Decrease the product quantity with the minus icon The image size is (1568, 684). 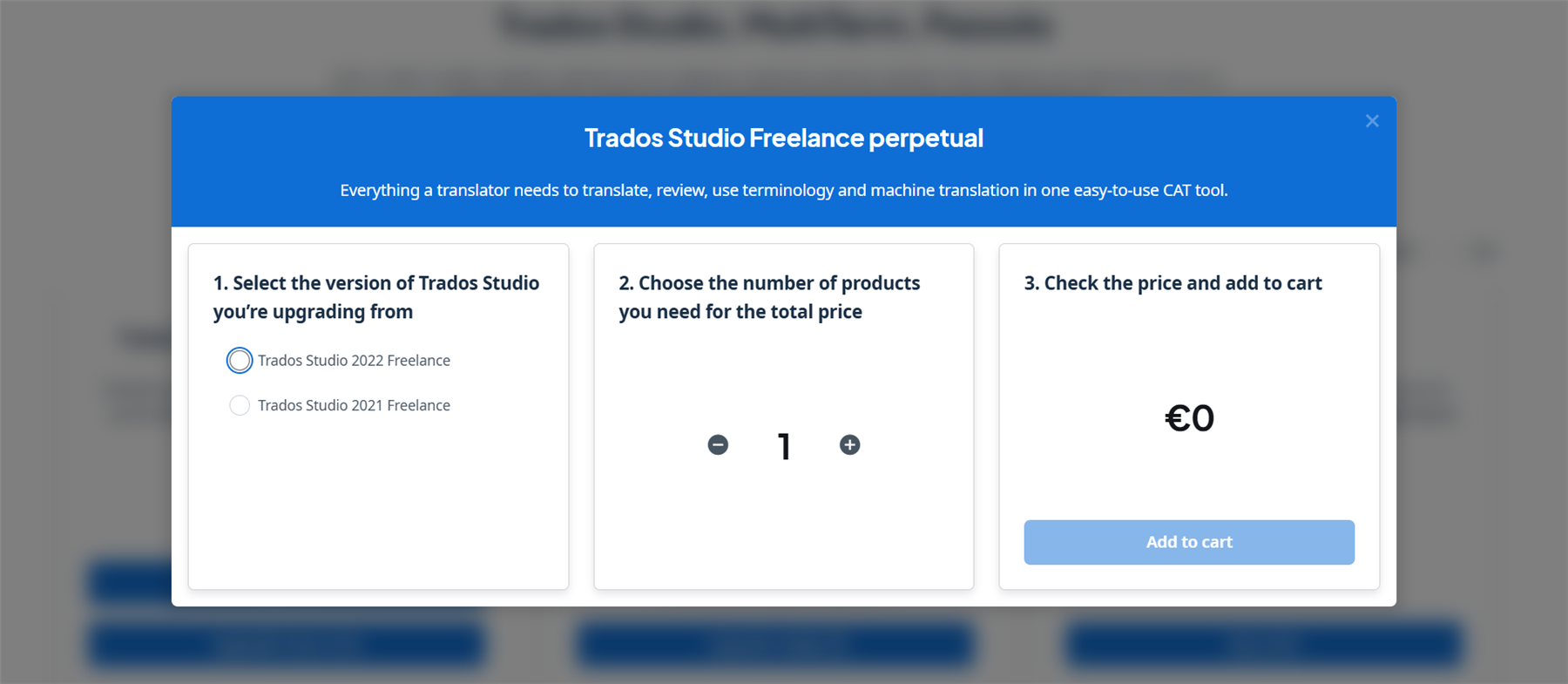(717, 444)
